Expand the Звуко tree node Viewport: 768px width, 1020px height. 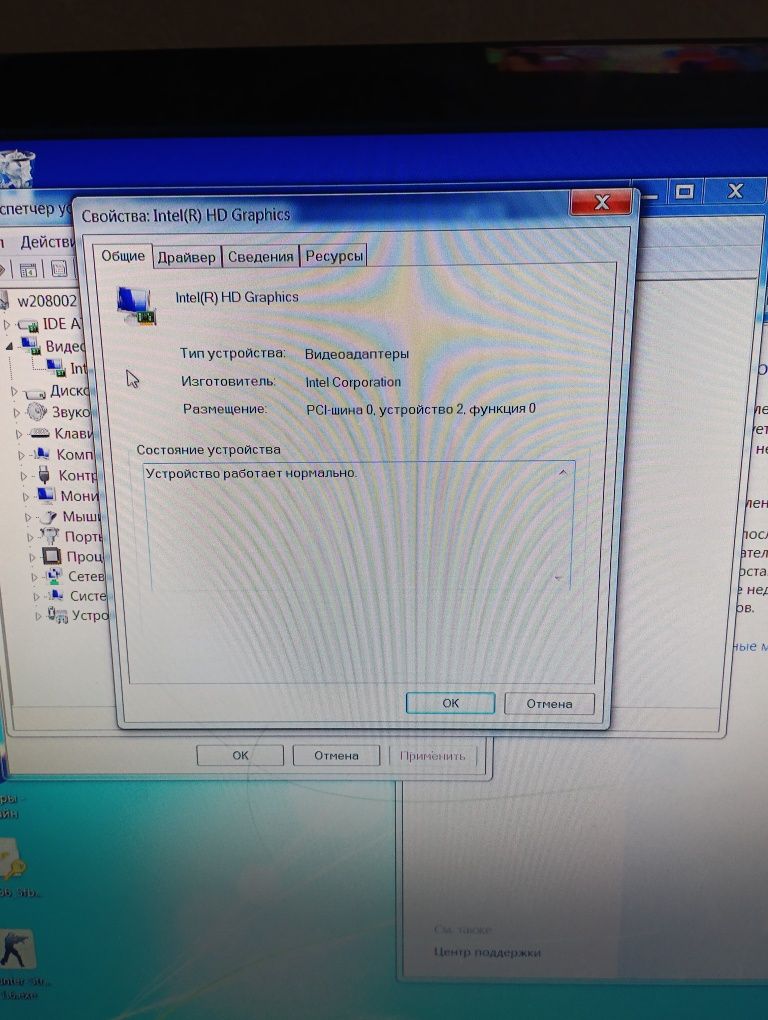pos(17,412)
